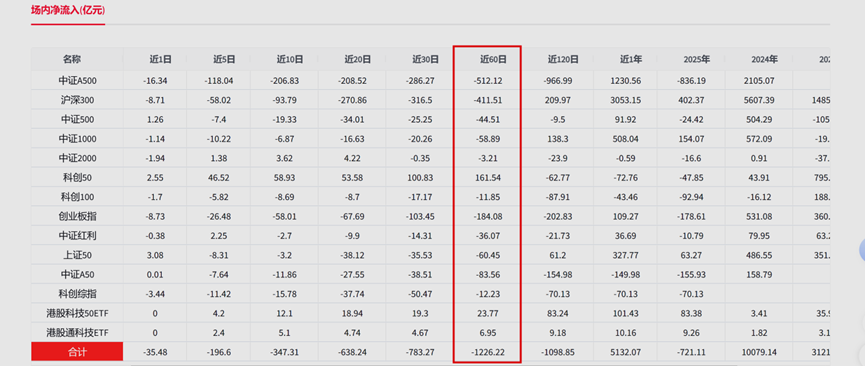Sort by the 2024年 column header
The image size is (865, 366).
tap(765, 59)
